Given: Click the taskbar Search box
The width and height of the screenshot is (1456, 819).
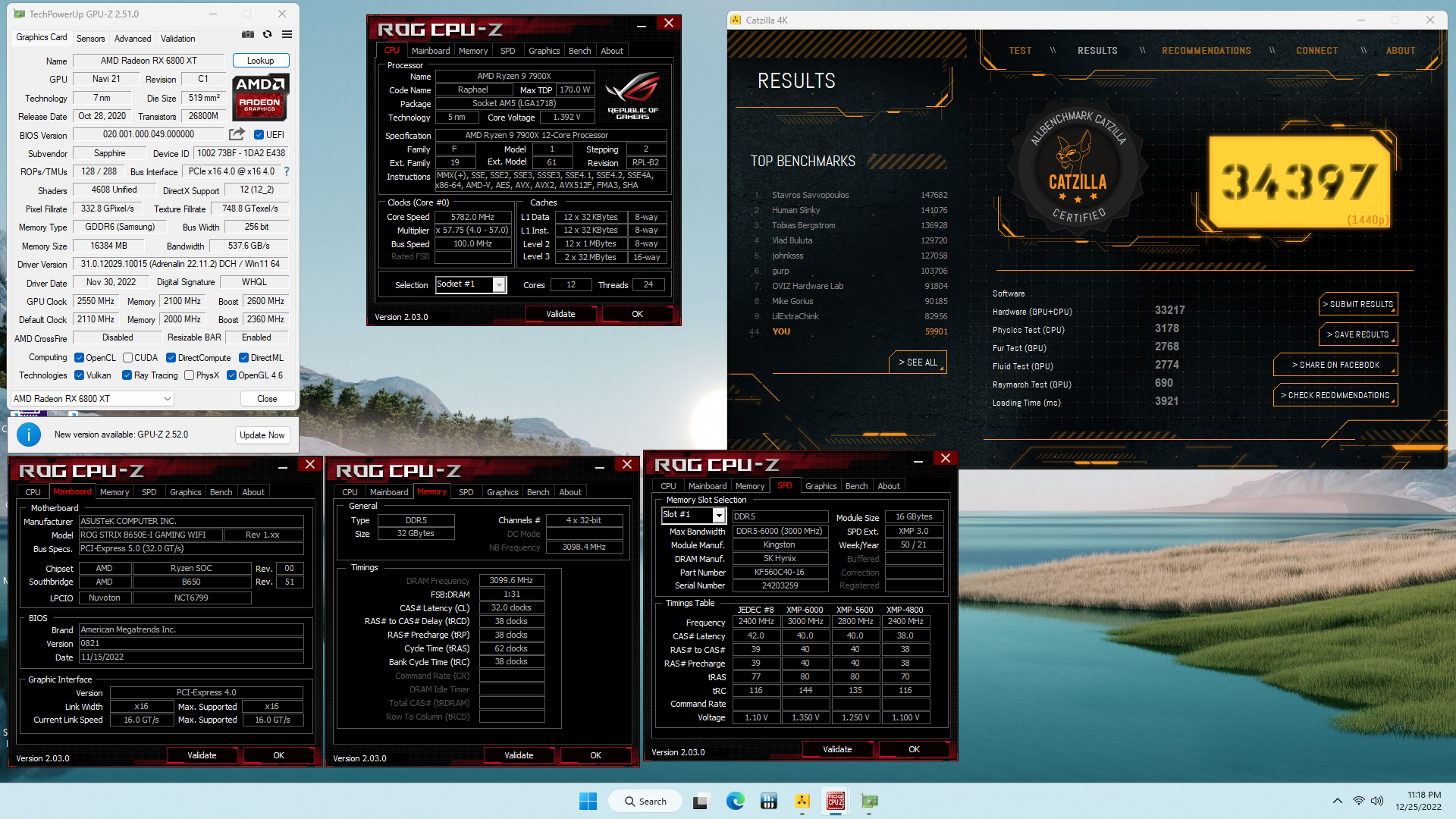Looking at the screenshot, I should point(645,801).
